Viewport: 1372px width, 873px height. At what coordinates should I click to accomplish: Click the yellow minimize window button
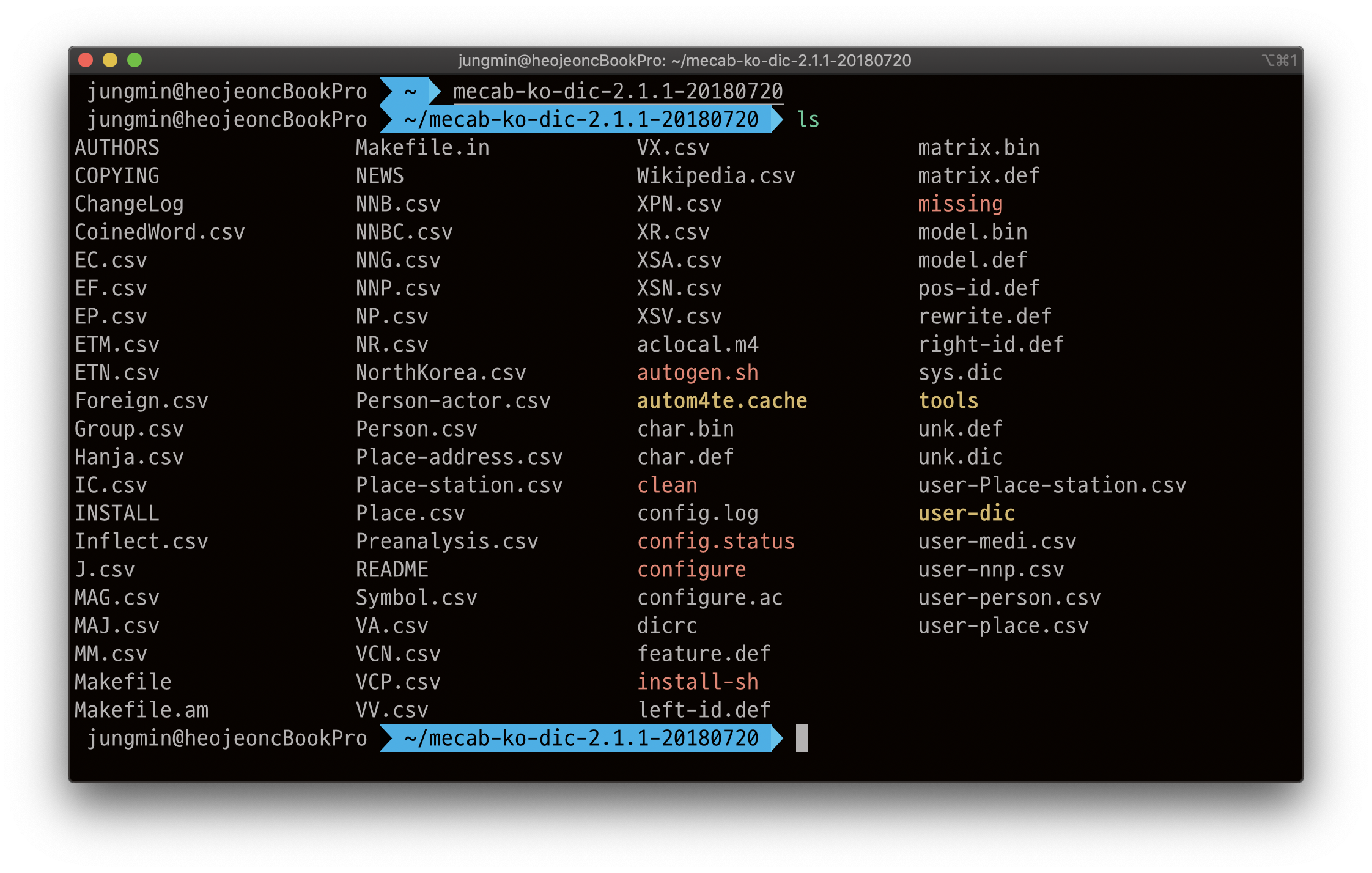pyautogui.click(x=110, y=60)
